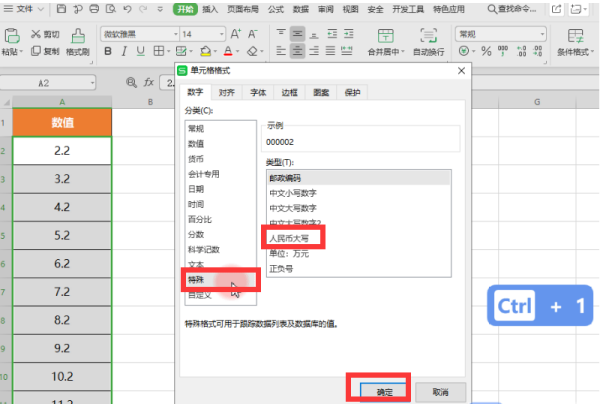The width and height of the screenshot is (600, 404).
Task: Click the 确定 (OK) button
Action: point(384,392)
